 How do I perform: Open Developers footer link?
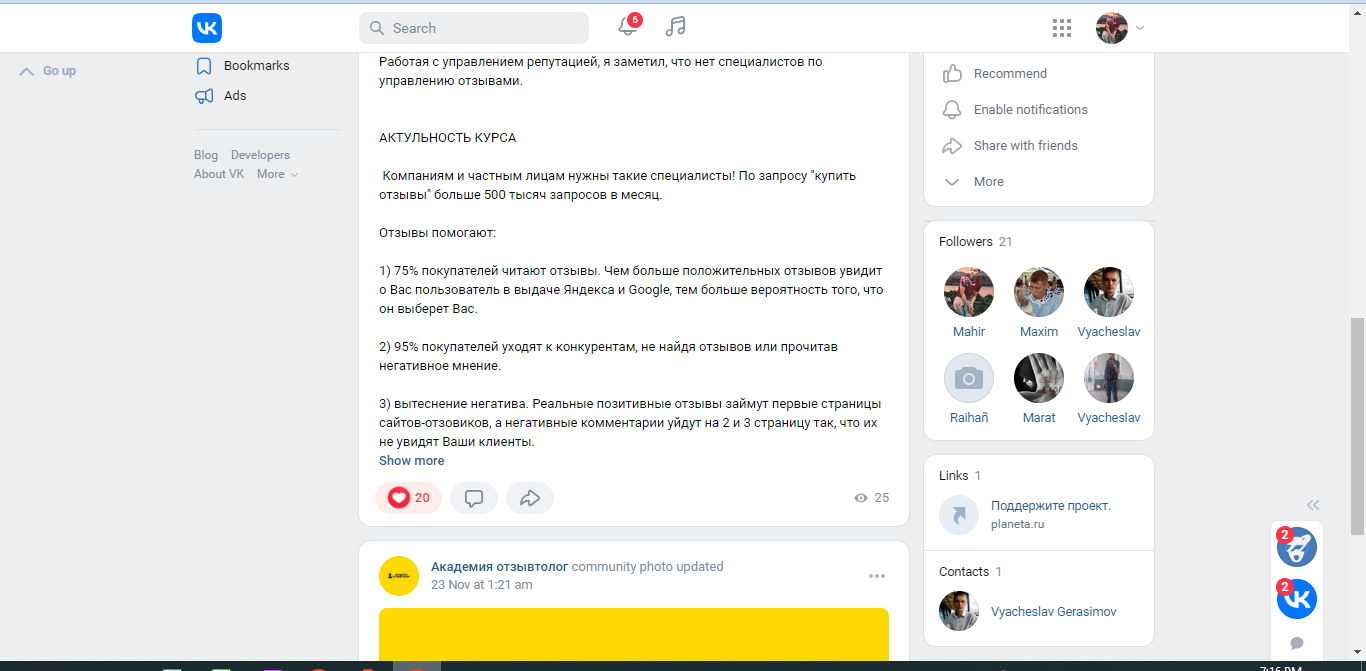[260, 155]
